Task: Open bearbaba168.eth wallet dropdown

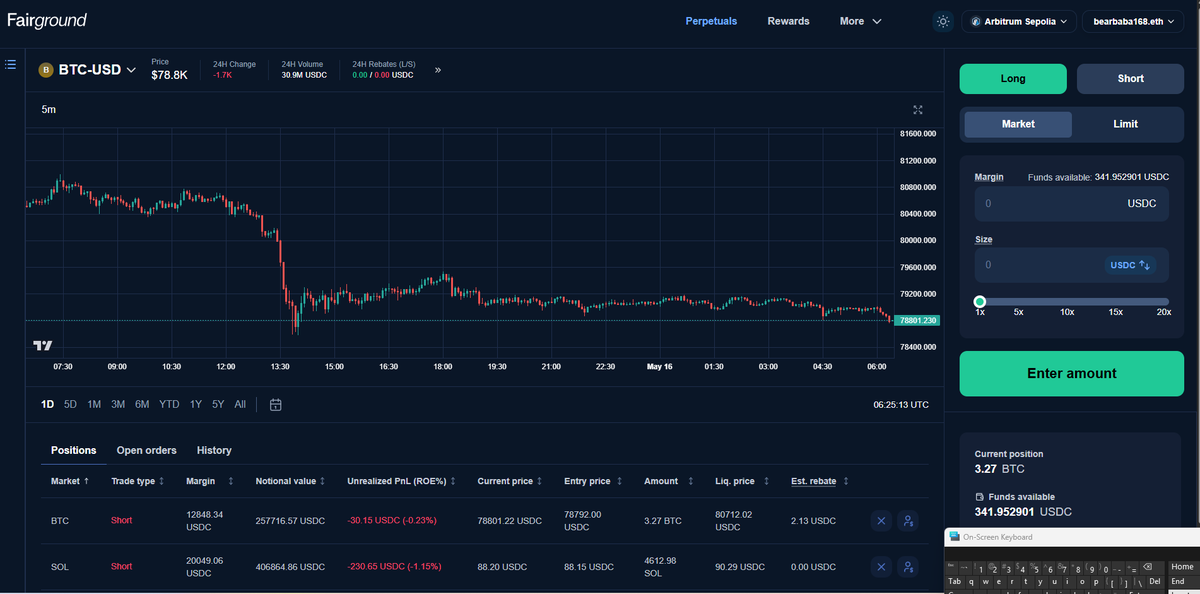Action: point(1132,21)
